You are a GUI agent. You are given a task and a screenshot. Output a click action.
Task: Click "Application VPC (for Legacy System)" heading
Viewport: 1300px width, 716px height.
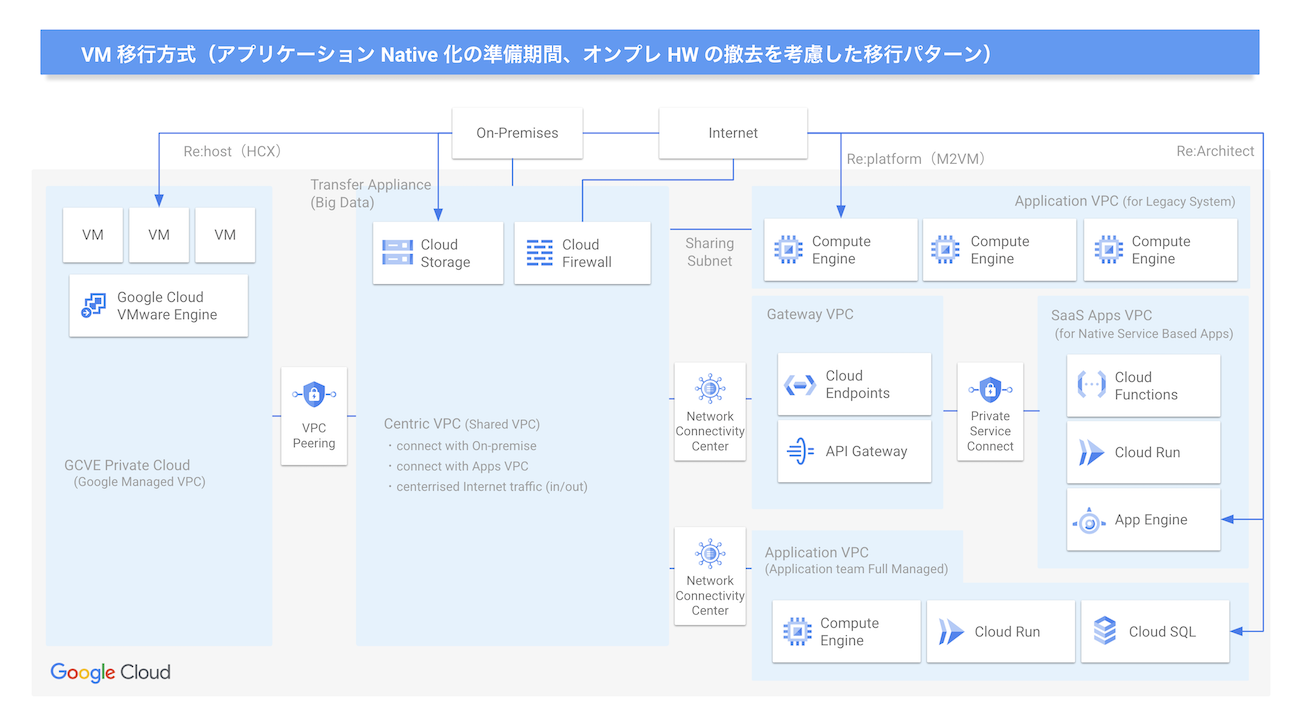pyautogui.click(x=1125, y=201)
